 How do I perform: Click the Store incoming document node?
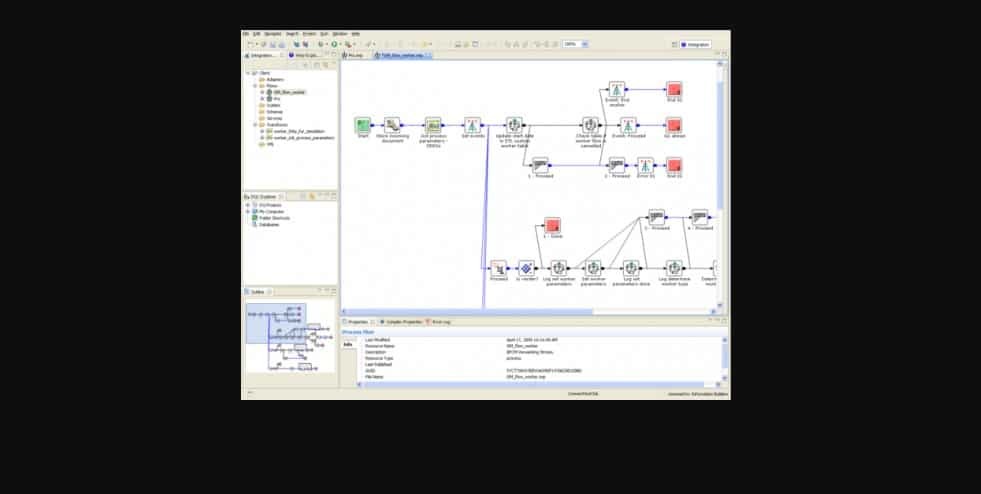coord(392,126)
